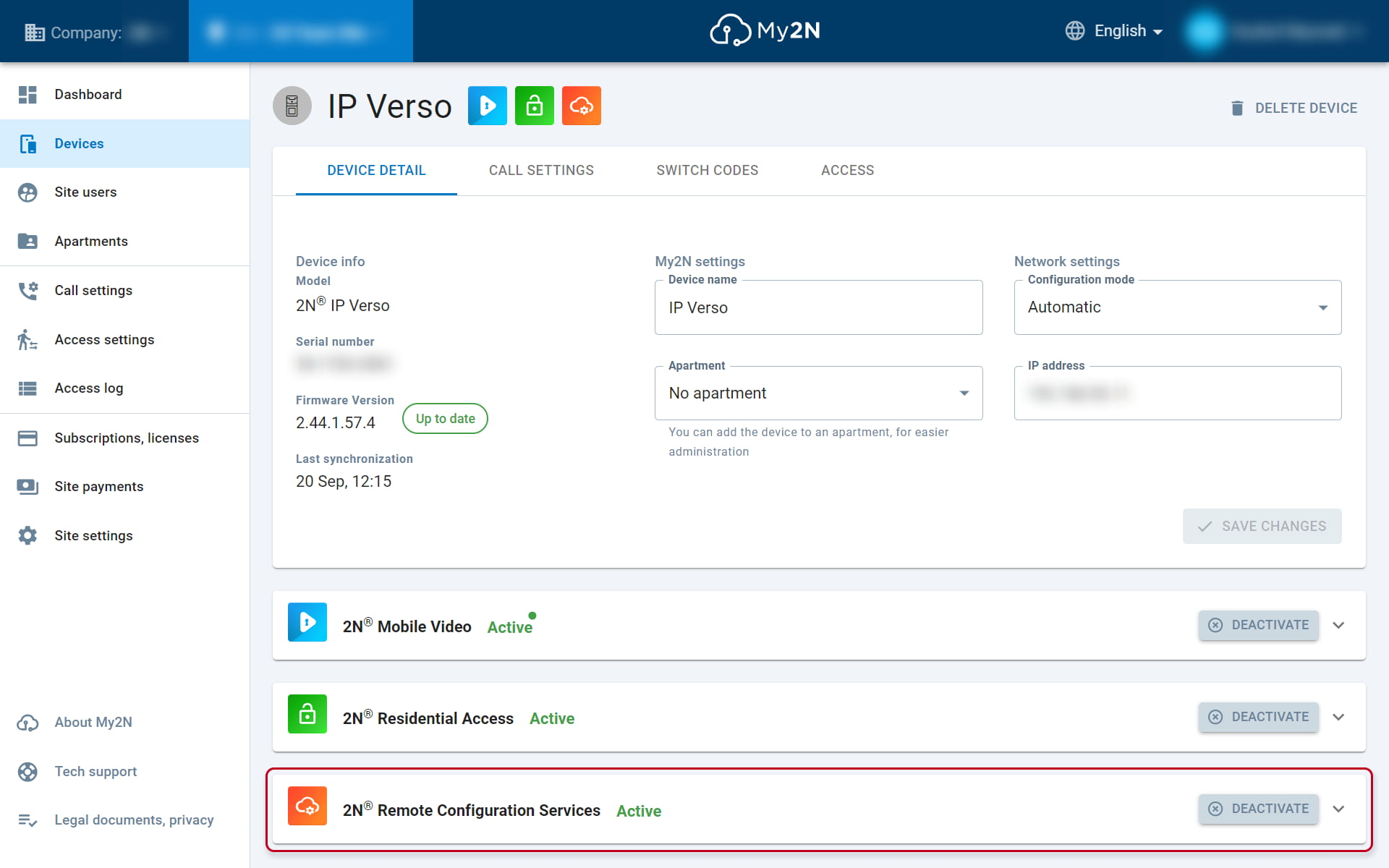The height and width of the screenshot is (868, 1389).
Task: Switch to the Call Settings tab
Action: click(541, 171)
